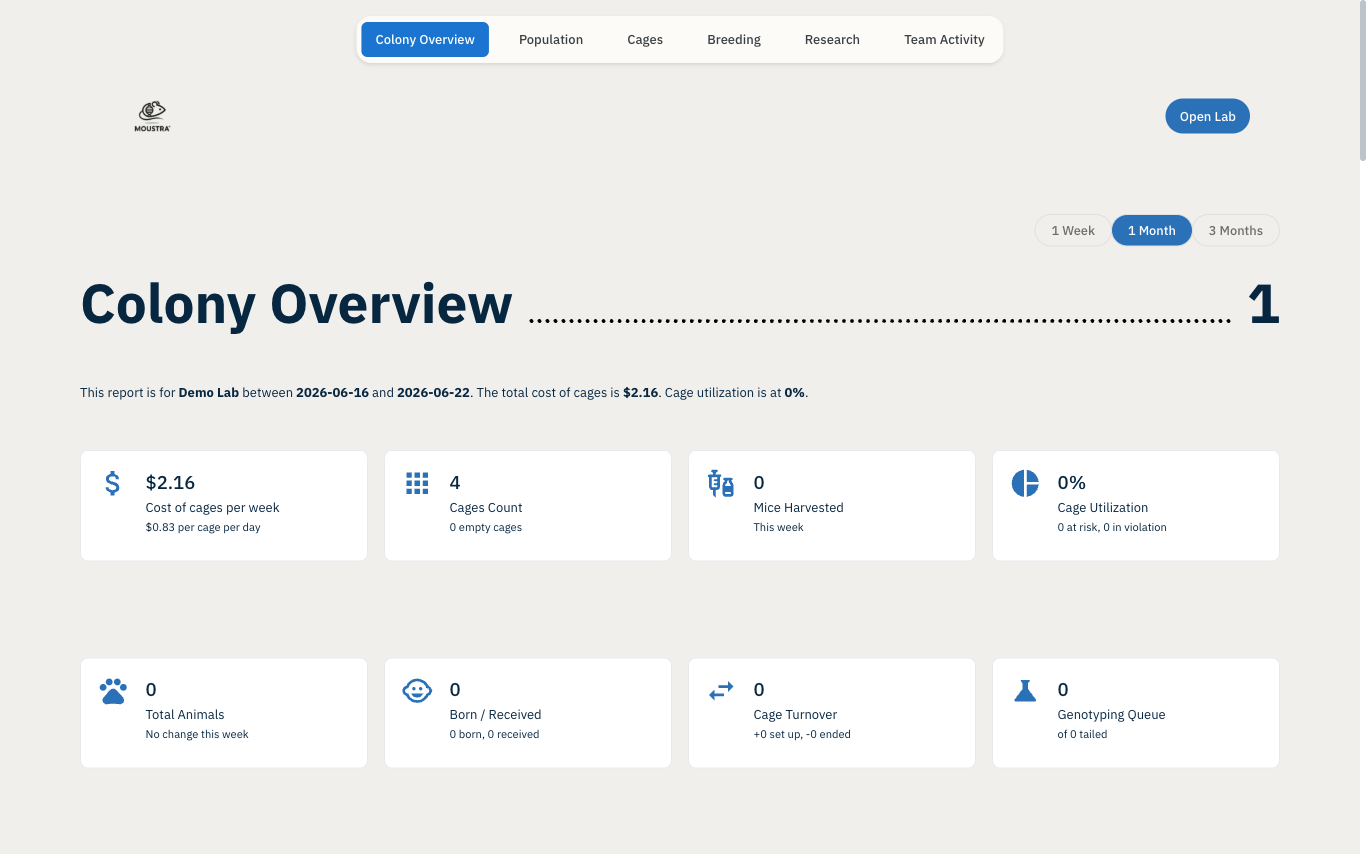Switch to the Colony Overview tab
Image resolution: width=1366 pixels, height=854 pixels.
coord(425,40)
